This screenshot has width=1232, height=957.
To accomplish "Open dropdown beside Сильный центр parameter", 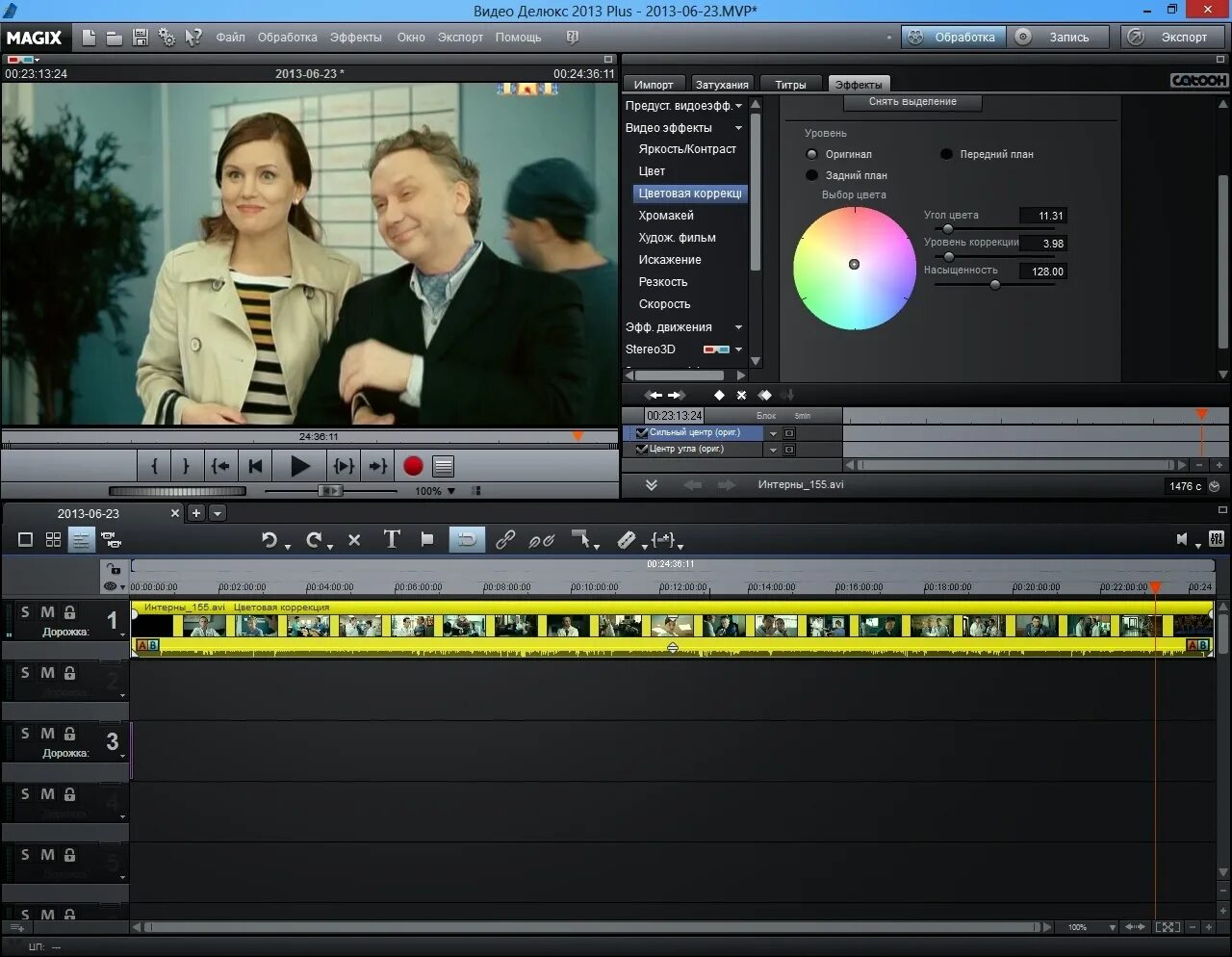I will coord(773,433).
